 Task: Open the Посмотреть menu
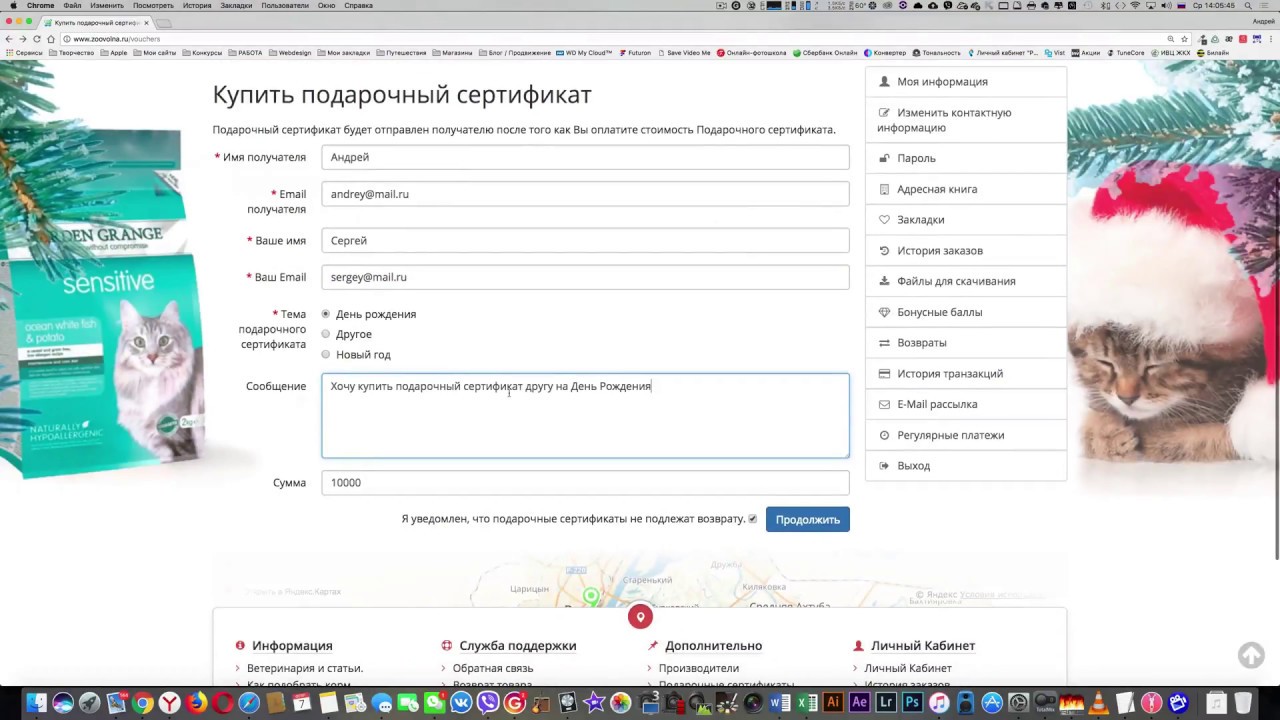pos(153,6)
